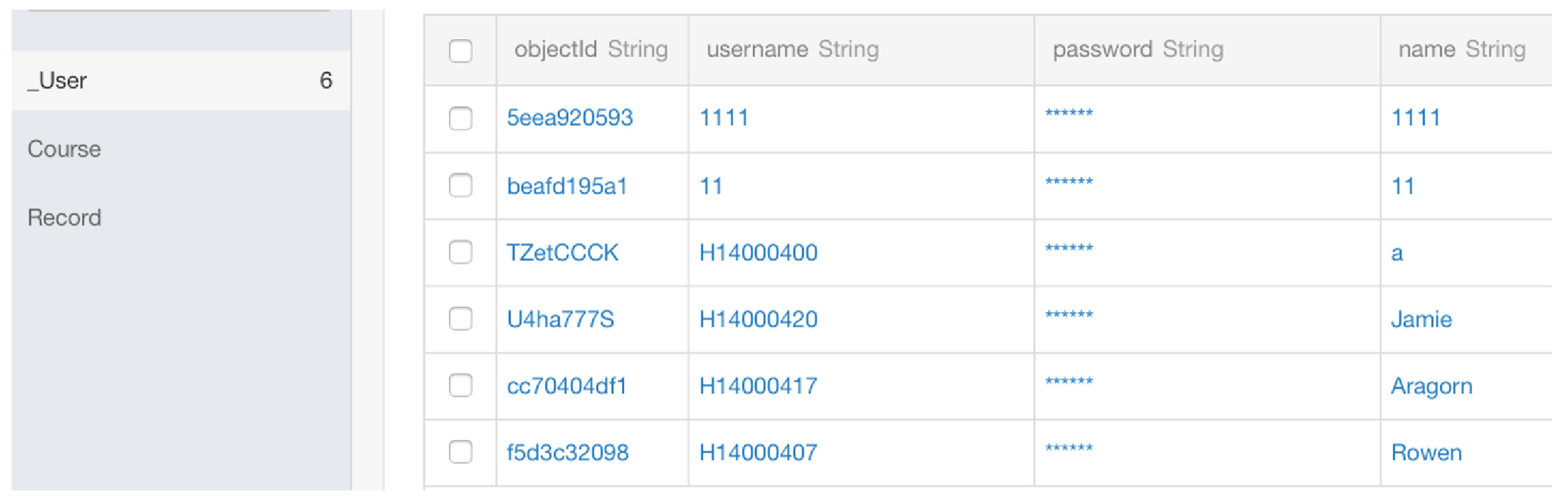Open the Course class
Viewport: 1568px width, 503px height.
[x=64, y=149]
